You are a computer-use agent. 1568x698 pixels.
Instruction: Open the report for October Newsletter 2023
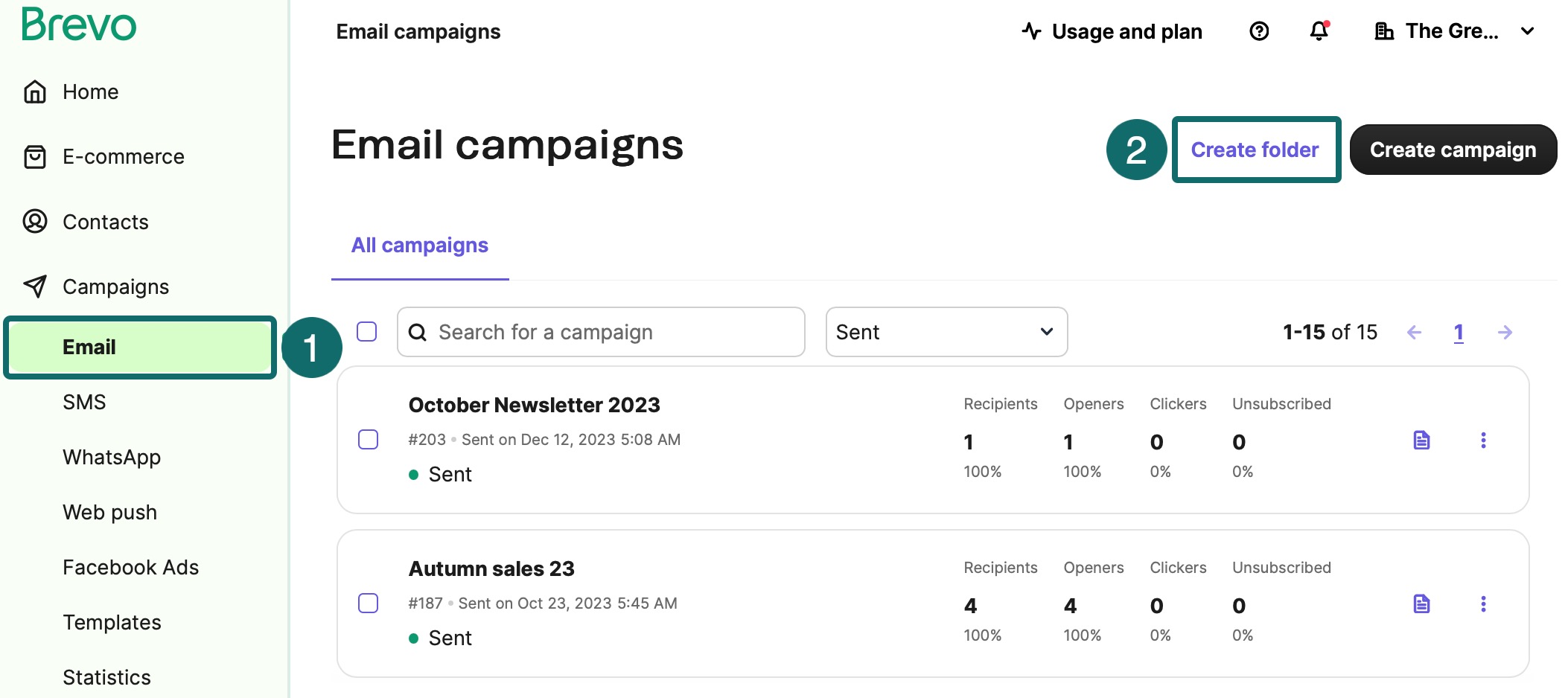coord(1421,441)
